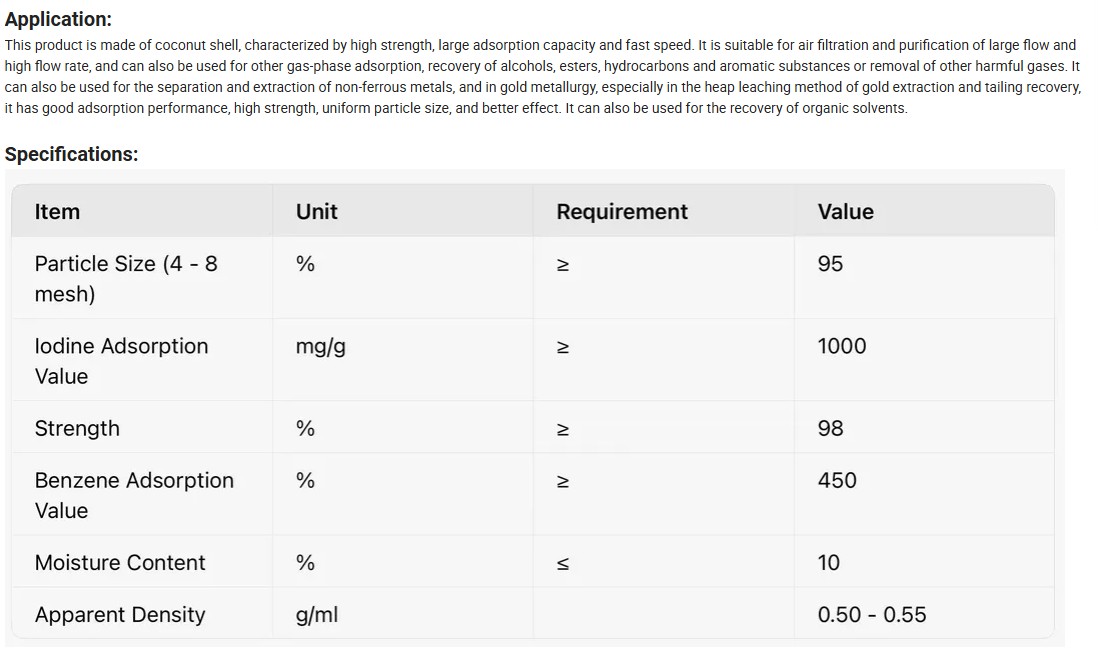This screenshot has width=1098, height=660.
Task: Select the Particle Size (4 - 8 mesh) cell
Action: 125,278
